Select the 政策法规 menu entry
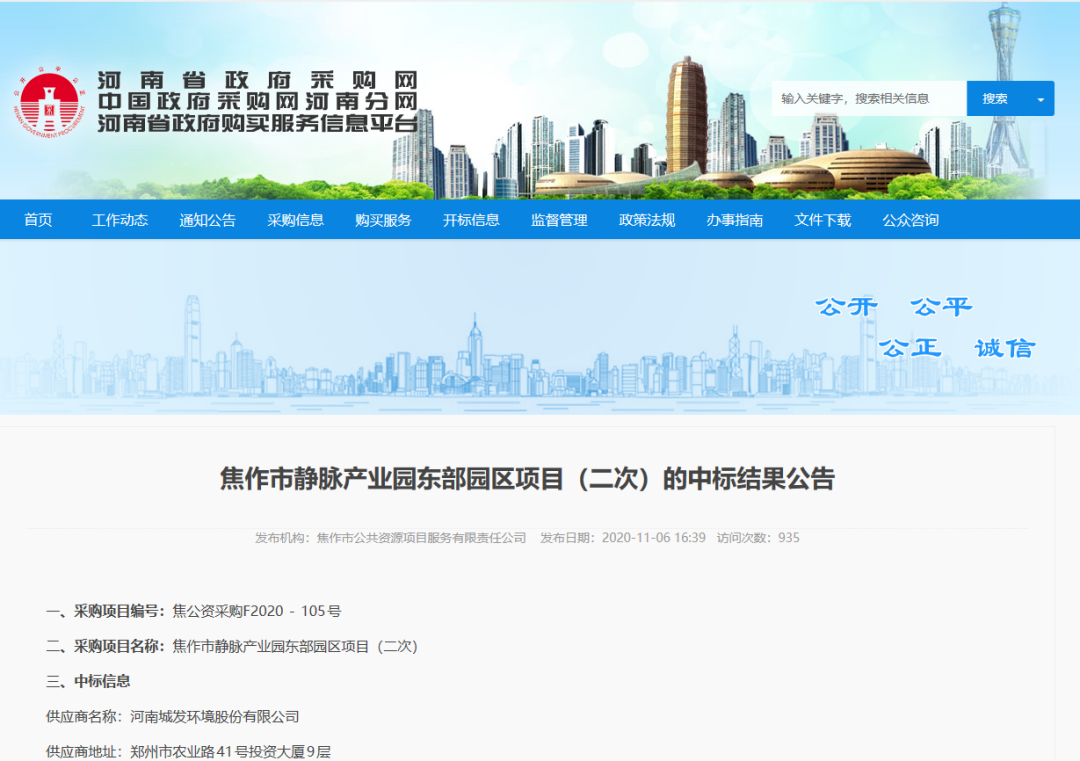Screen dimensions: 1080x761 pos(647,220)
